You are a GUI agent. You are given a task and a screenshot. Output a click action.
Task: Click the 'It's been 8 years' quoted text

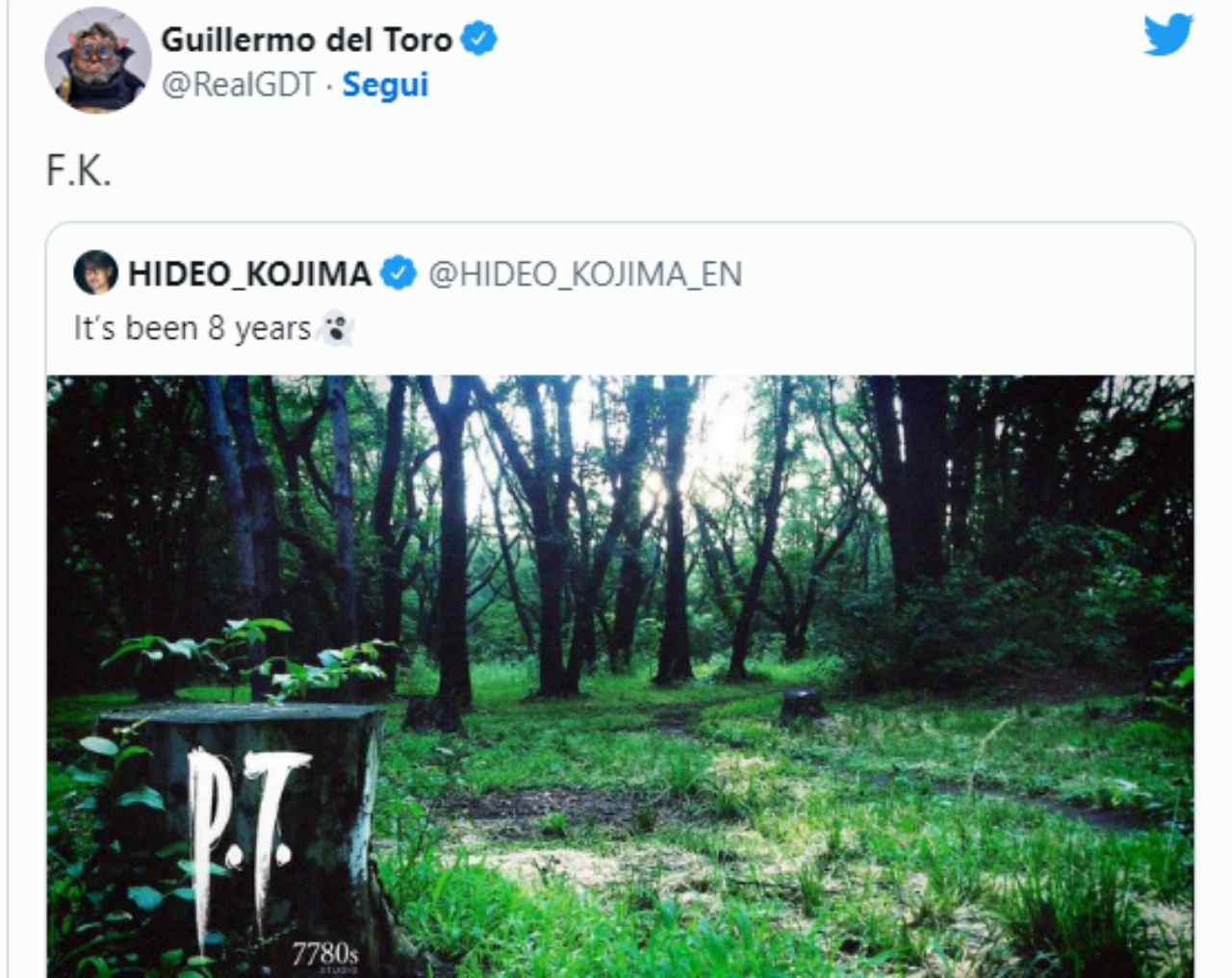click(192, 329)
